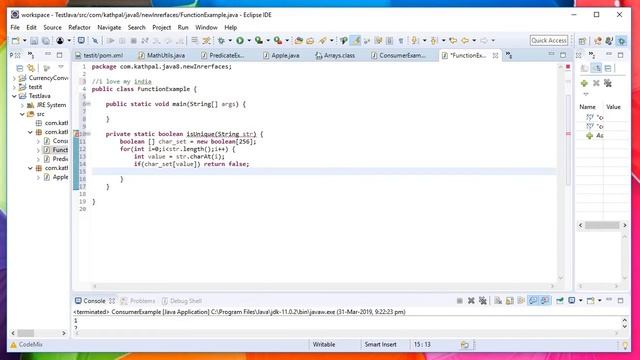Click the CodeMix warning status icon

pyautogui.click(x=13, y=345)
